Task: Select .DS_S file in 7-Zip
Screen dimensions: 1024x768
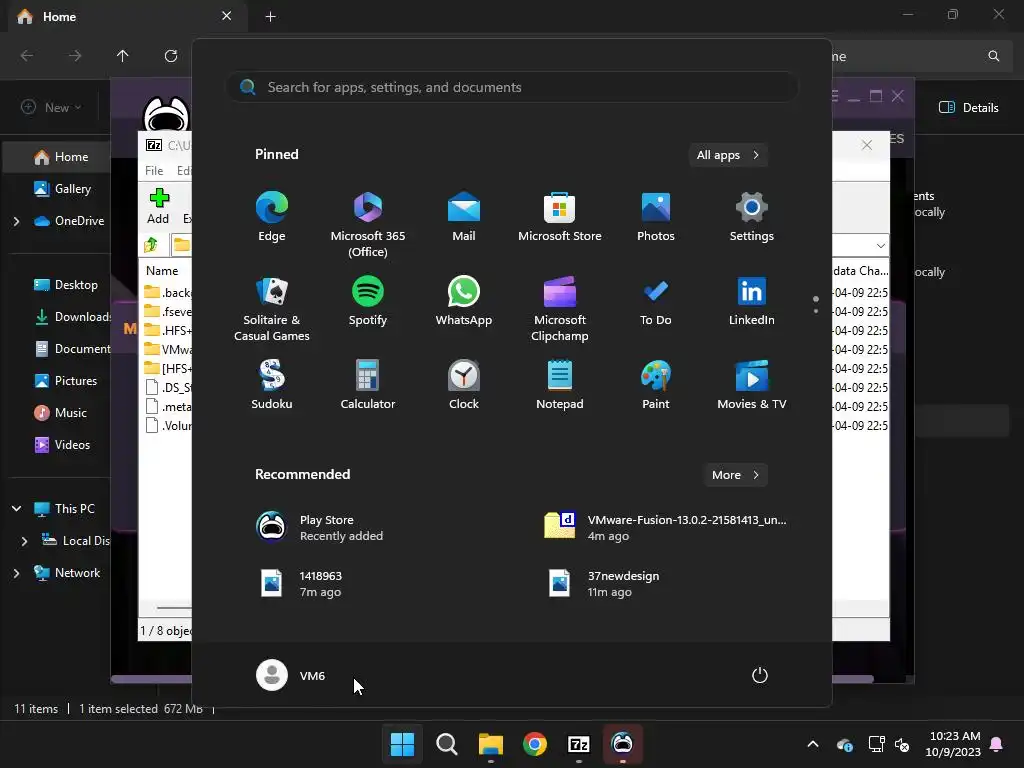Action: (x=168, y=387)
